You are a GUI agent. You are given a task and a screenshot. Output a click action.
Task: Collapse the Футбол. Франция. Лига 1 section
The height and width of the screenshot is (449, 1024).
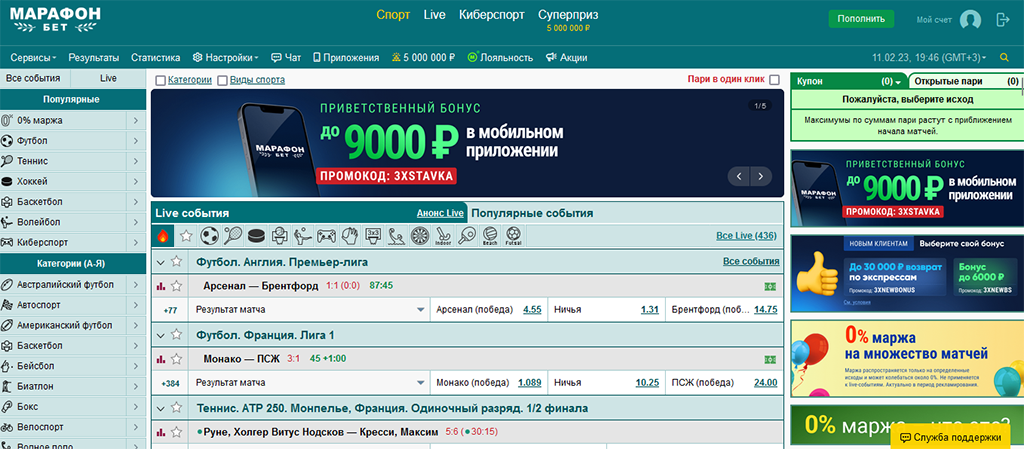coord(161,335)
